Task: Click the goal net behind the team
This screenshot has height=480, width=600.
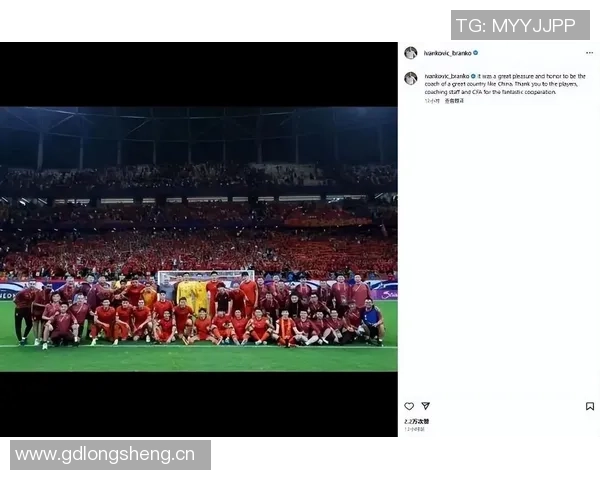Action: 205,278
